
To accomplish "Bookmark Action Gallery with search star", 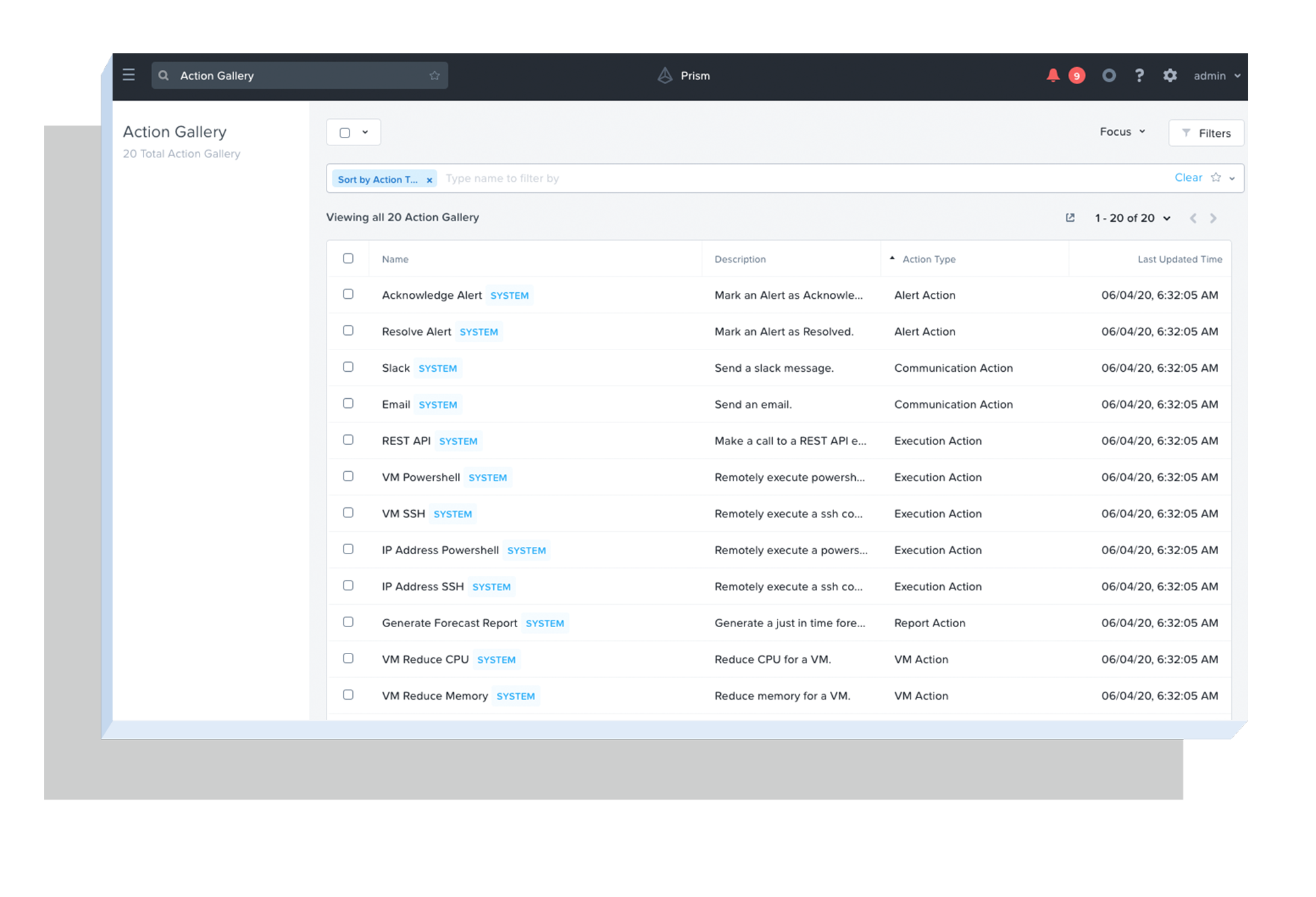I will pyautogui.click(x=434, y=76).
